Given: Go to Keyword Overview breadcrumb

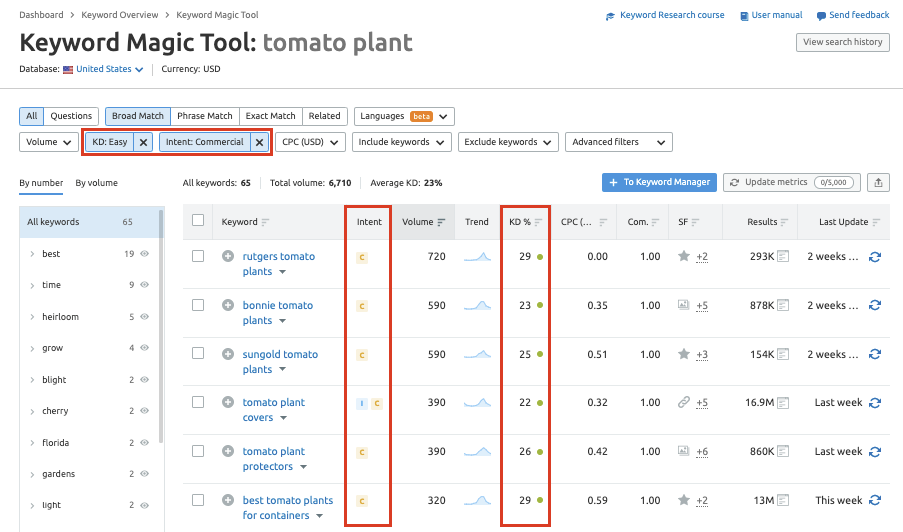Looking at the screenshot, I should [120, 15].
